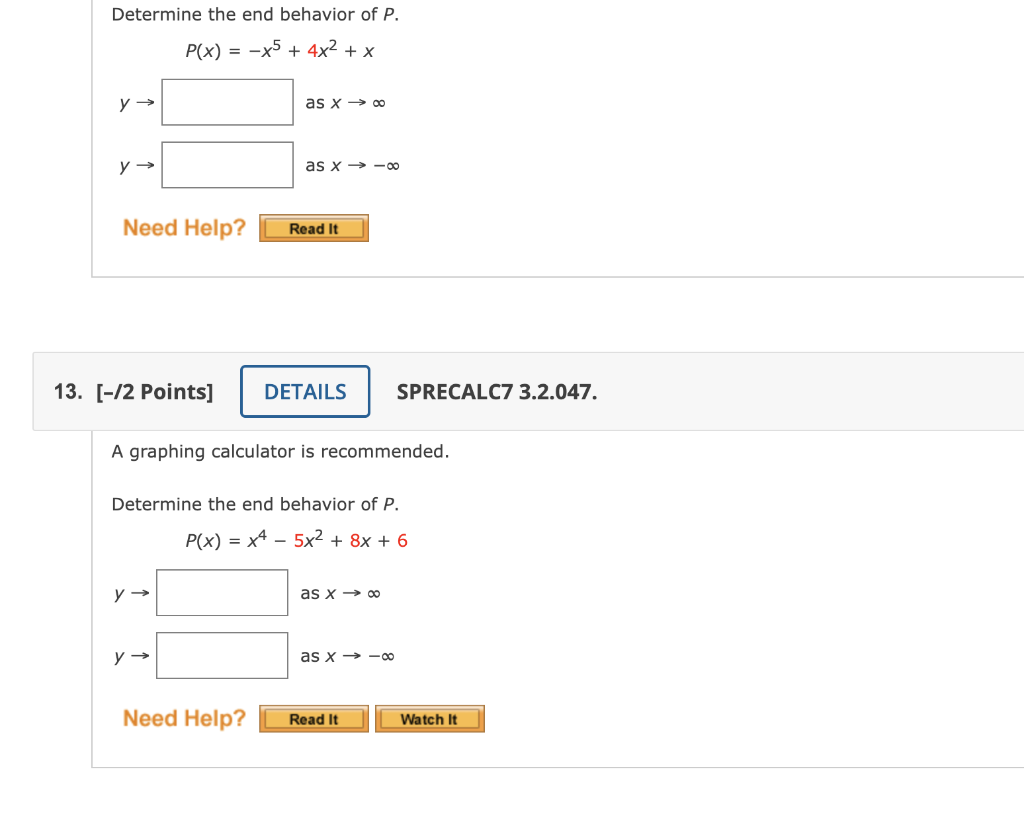Image resolution: width=1024 pixels, height=837 pixels.
Task: Click the DETAILS button for problem 13
Action: click(304, 391)
